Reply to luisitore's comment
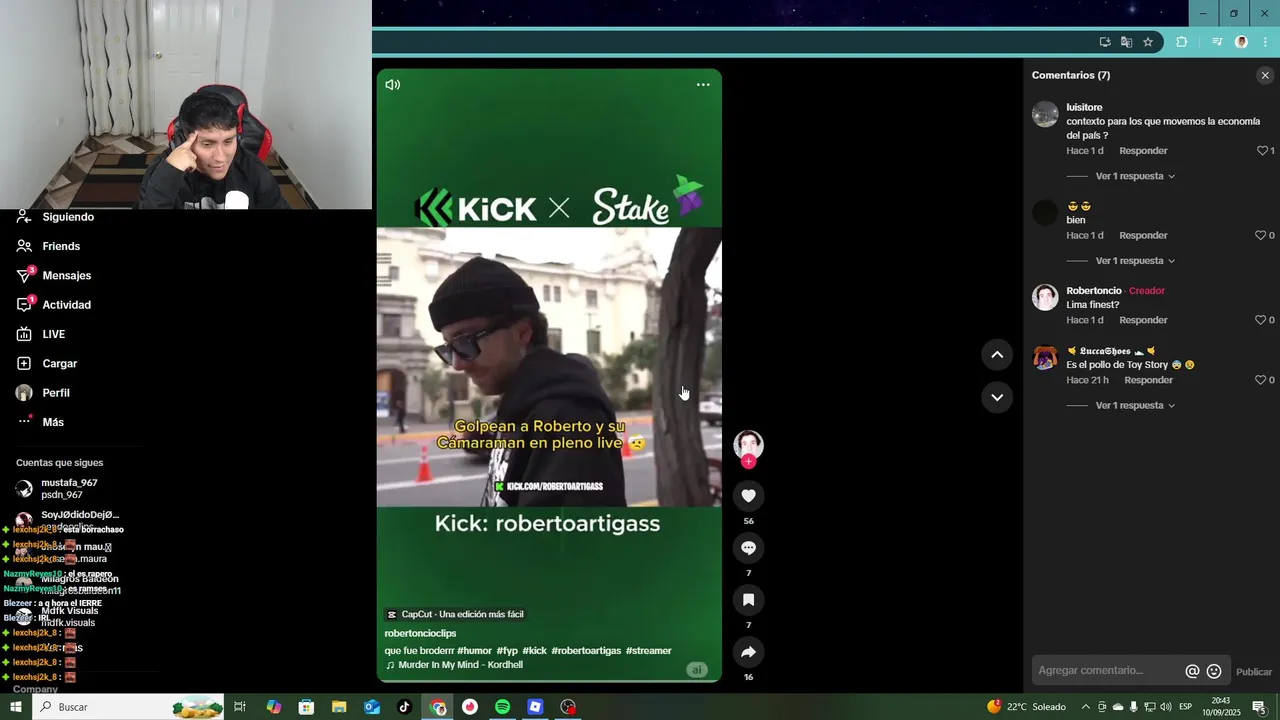The width and height of the screenshot is (1280, 720). click(x=1143, y=151)
